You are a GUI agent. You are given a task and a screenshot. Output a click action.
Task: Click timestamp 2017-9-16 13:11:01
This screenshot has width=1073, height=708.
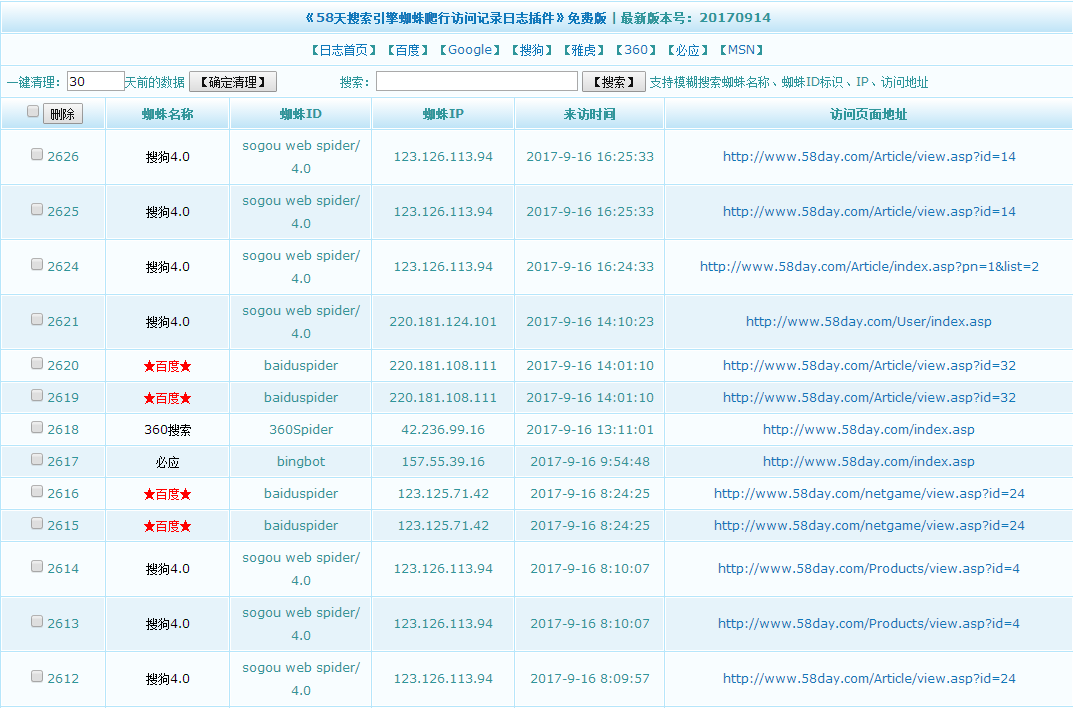[x=590, y=430]
